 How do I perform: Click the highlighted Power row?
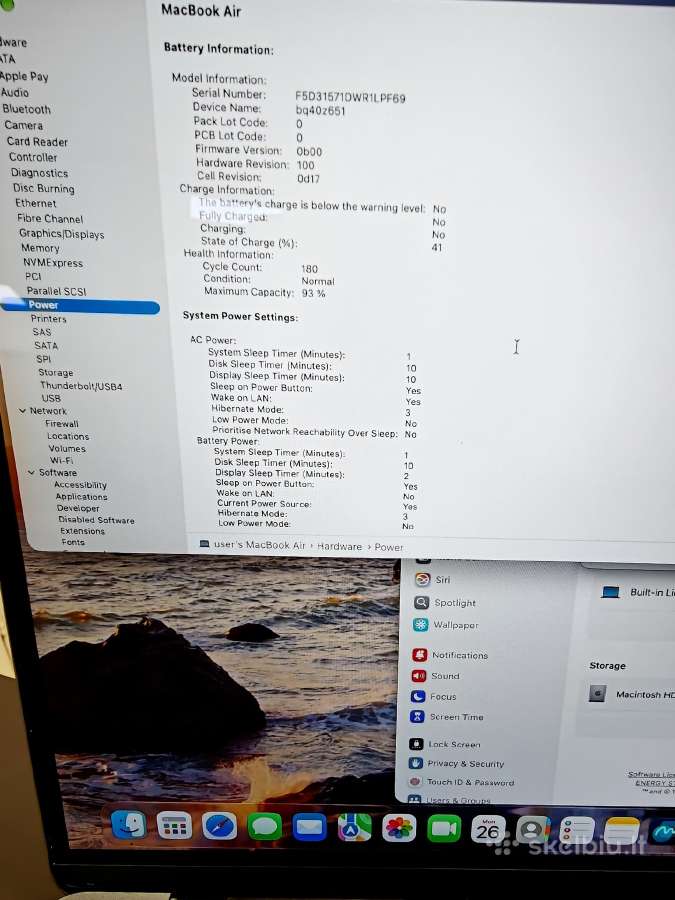80,305
